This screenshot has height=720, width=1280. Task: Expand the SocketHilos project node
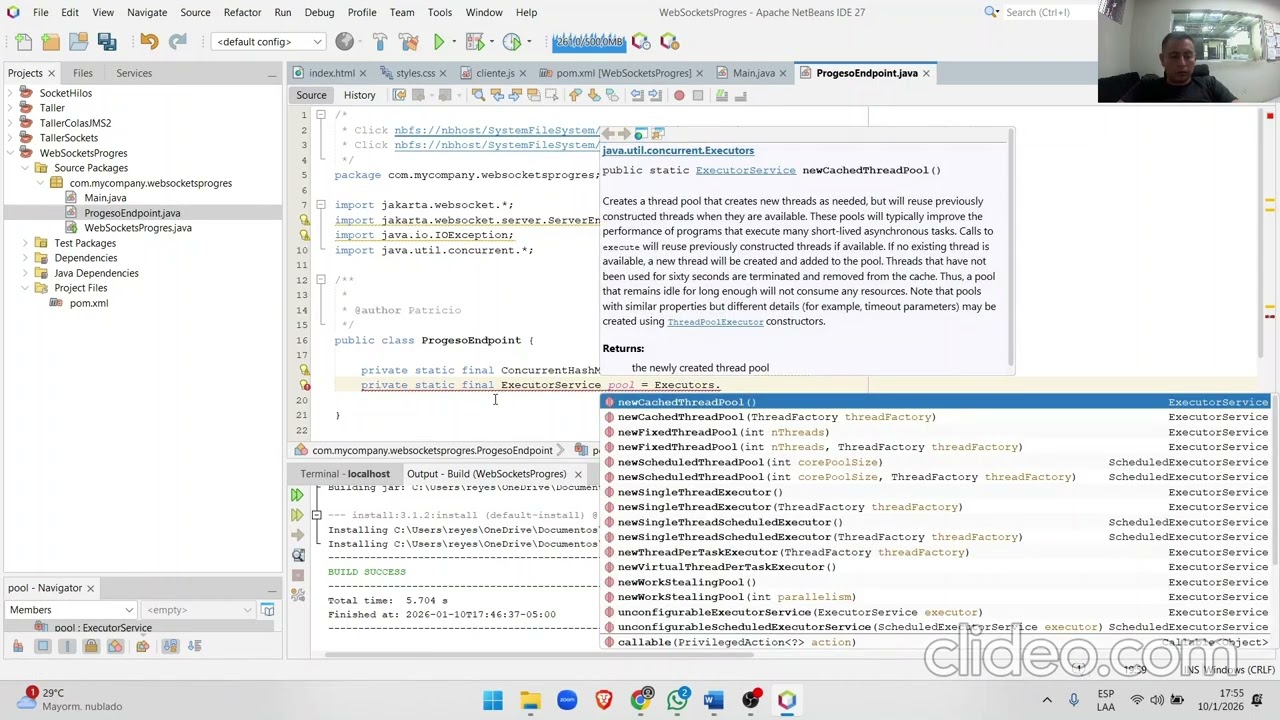[x=11, y=93]
